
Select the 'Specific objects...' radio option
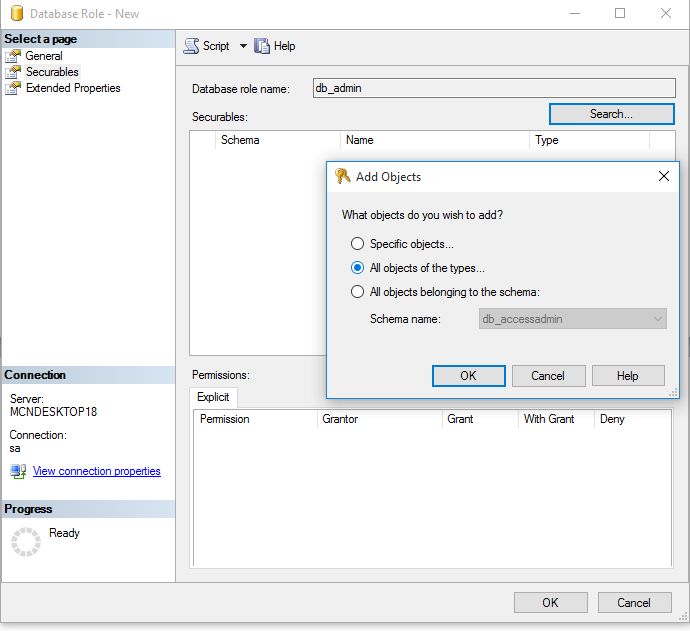coord(357,244)
